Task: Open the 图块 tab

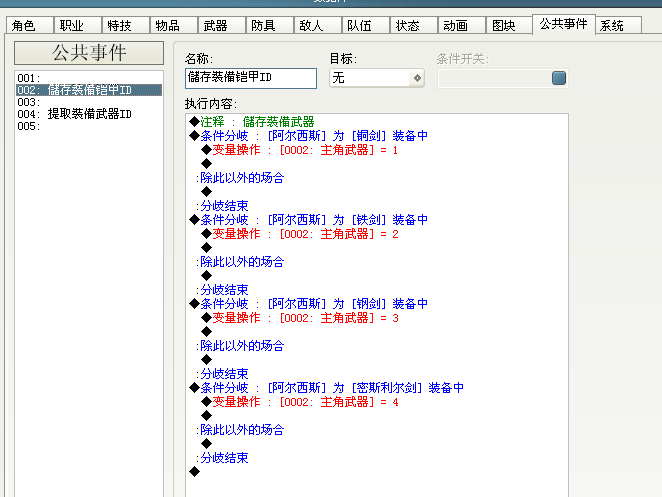Action: pyautogui.click(x=510, y=25)
